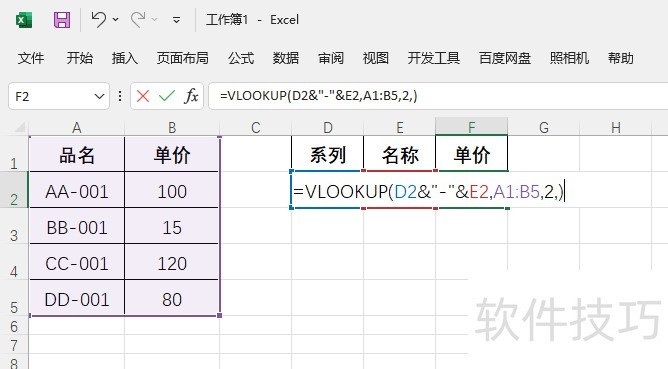
Task: Open the 百度网盘 tab
Action: 504,58
